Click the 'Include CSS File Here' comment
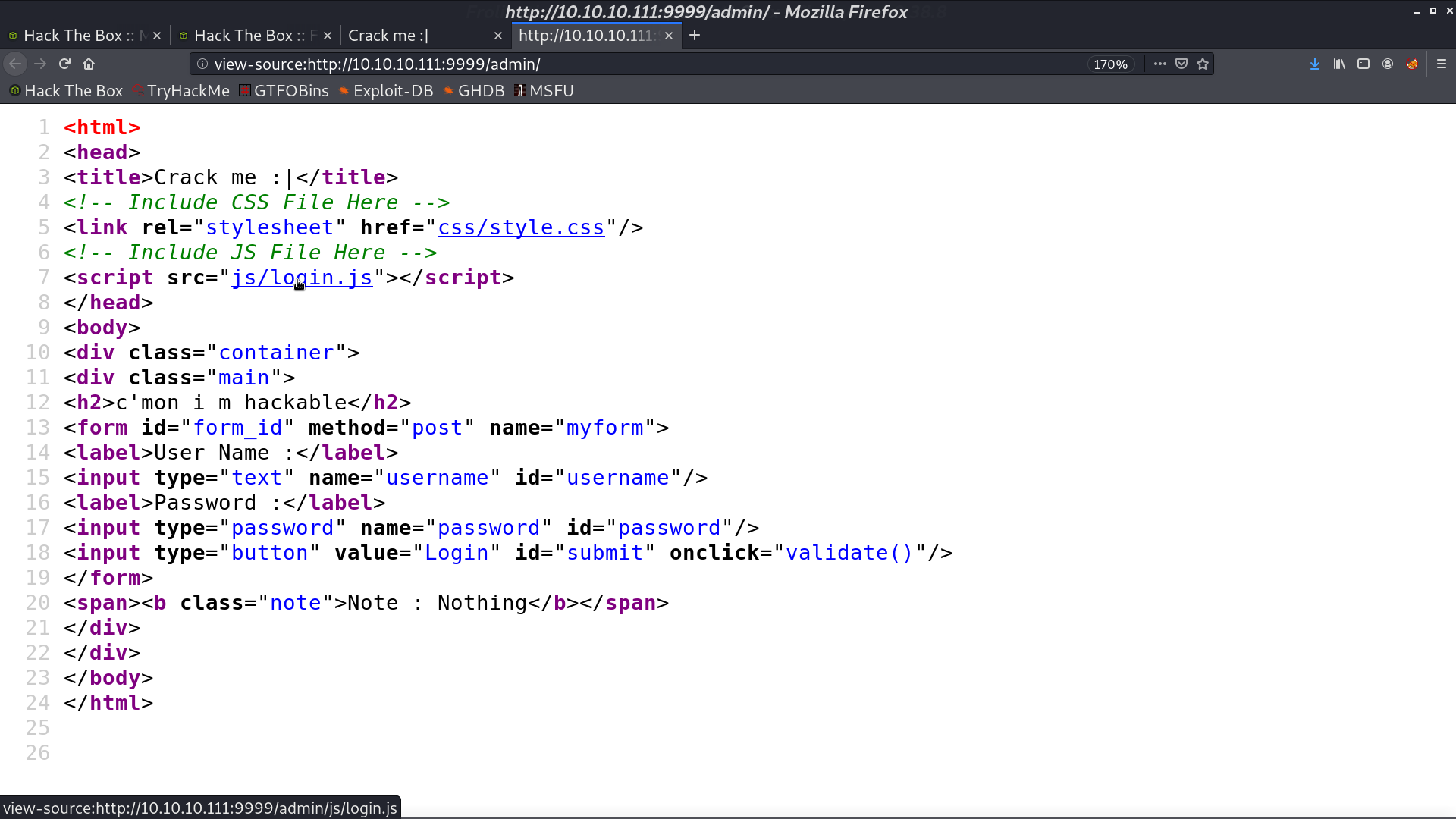 click(256, 202)
